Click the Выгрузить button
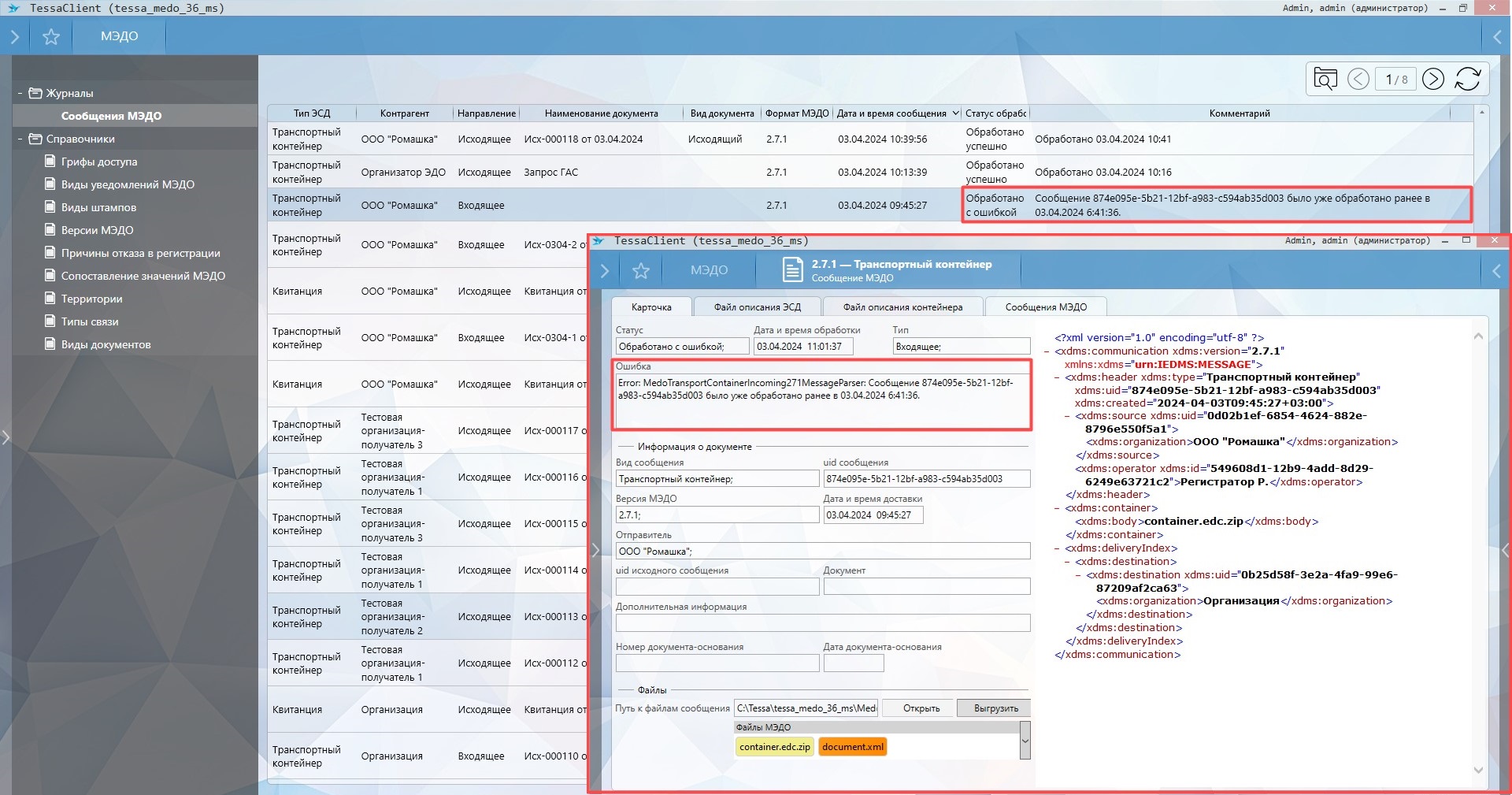Viewport: 1512px width, 795px height. coord(995,708)
